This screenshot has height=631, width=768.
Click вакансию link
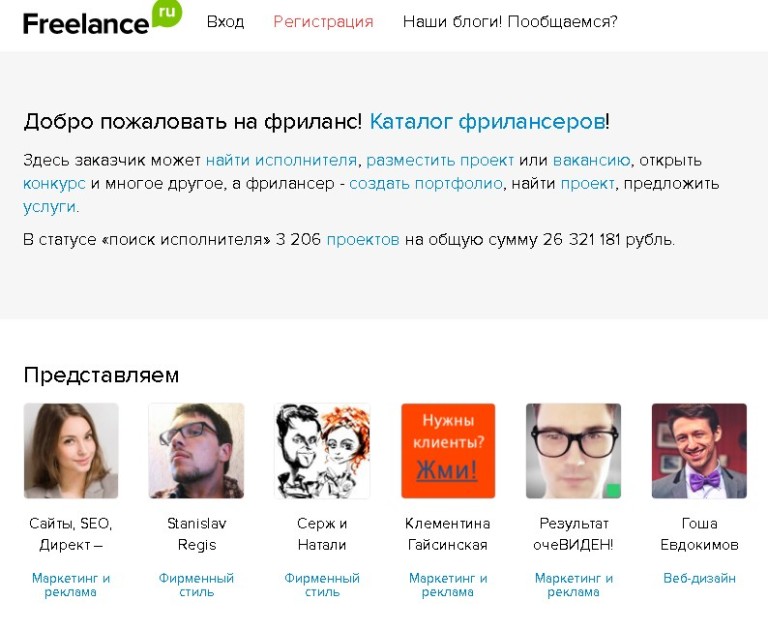(x=591, y=160)
